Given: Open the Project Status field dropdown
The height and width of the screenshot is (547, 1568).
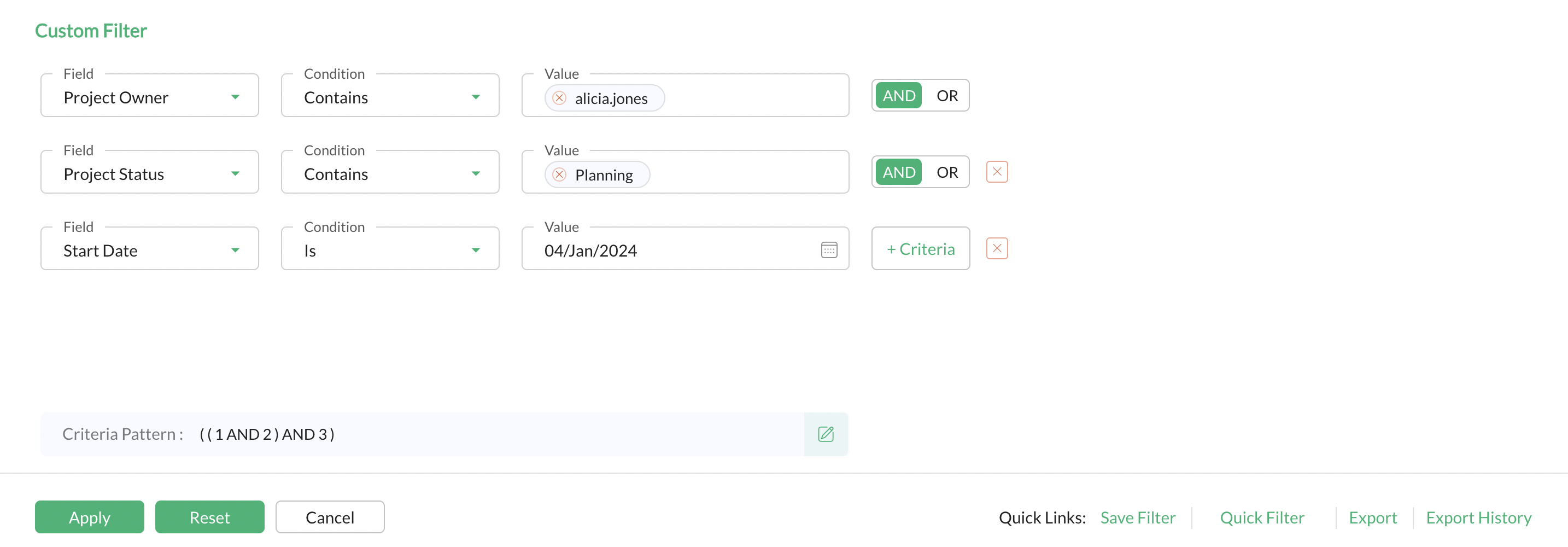Looking at the screenshot, I should 150,172.
